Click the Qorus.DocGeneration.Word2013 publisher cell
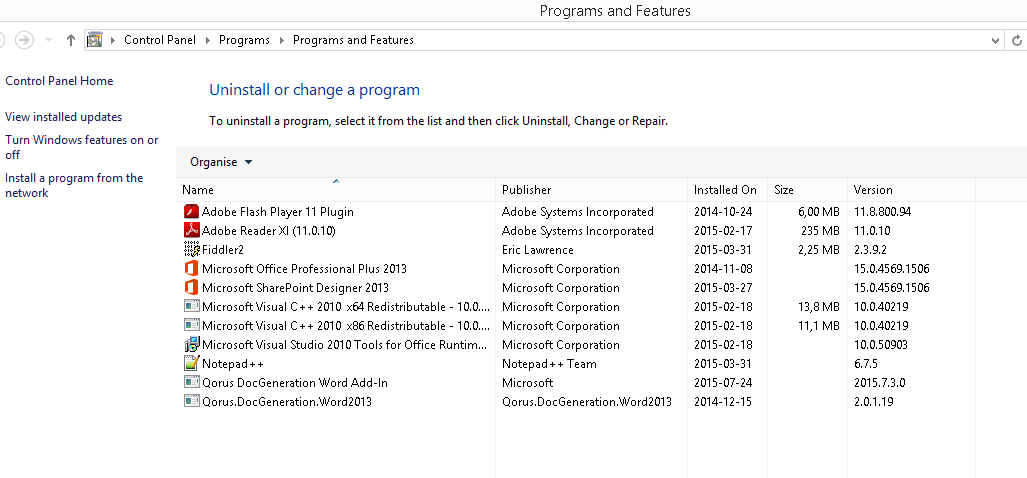The height and width of the screenshot is (478, 1027). [587, 401]
